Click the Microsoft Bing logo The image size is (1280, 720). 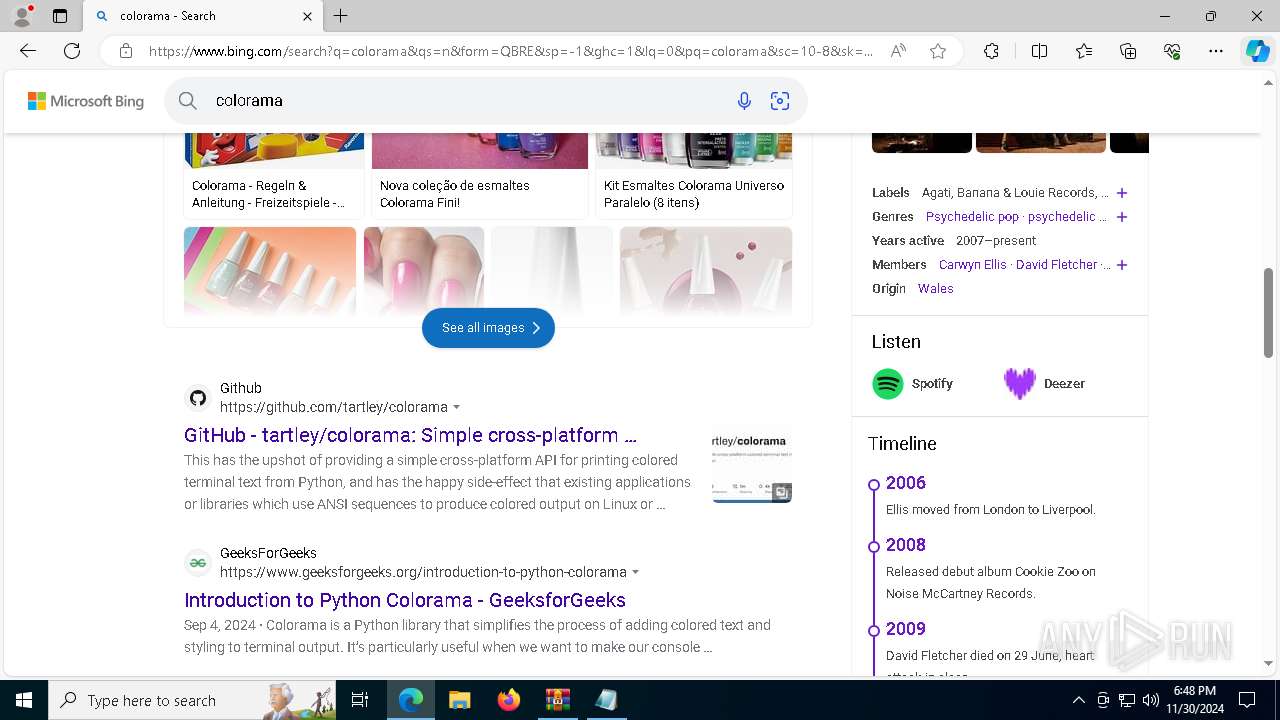click(86, 101)
